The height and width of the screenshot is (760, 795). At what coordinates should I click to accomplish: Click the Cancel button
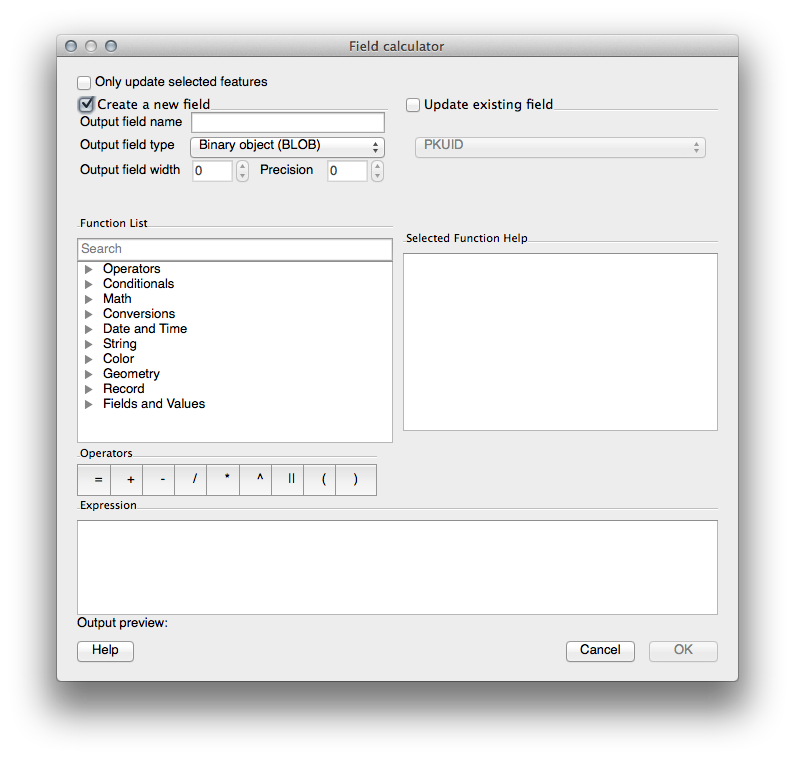tap(600, 650)
